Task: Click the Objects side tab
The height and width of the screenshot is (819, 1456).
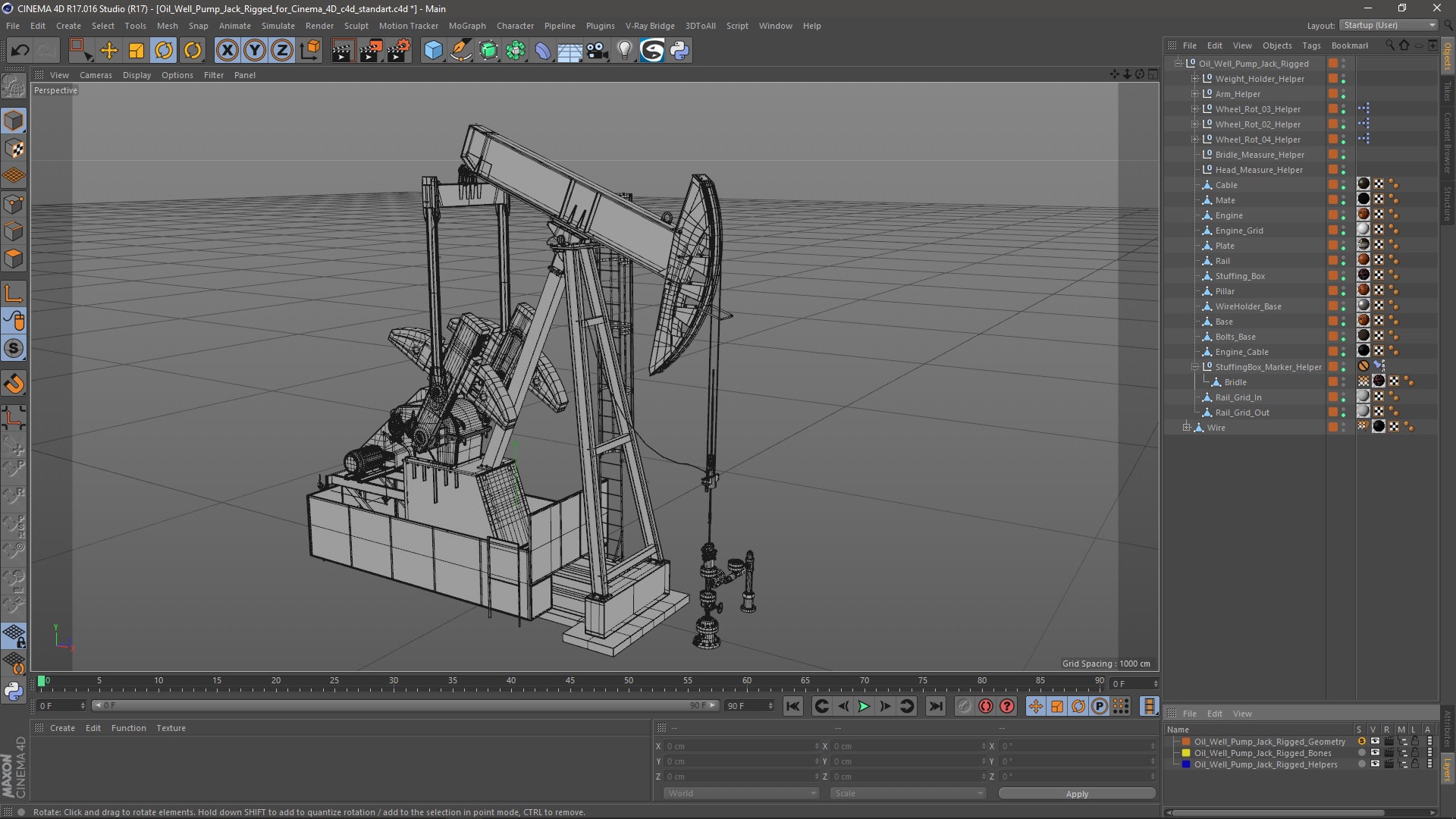Action: 1448,57
